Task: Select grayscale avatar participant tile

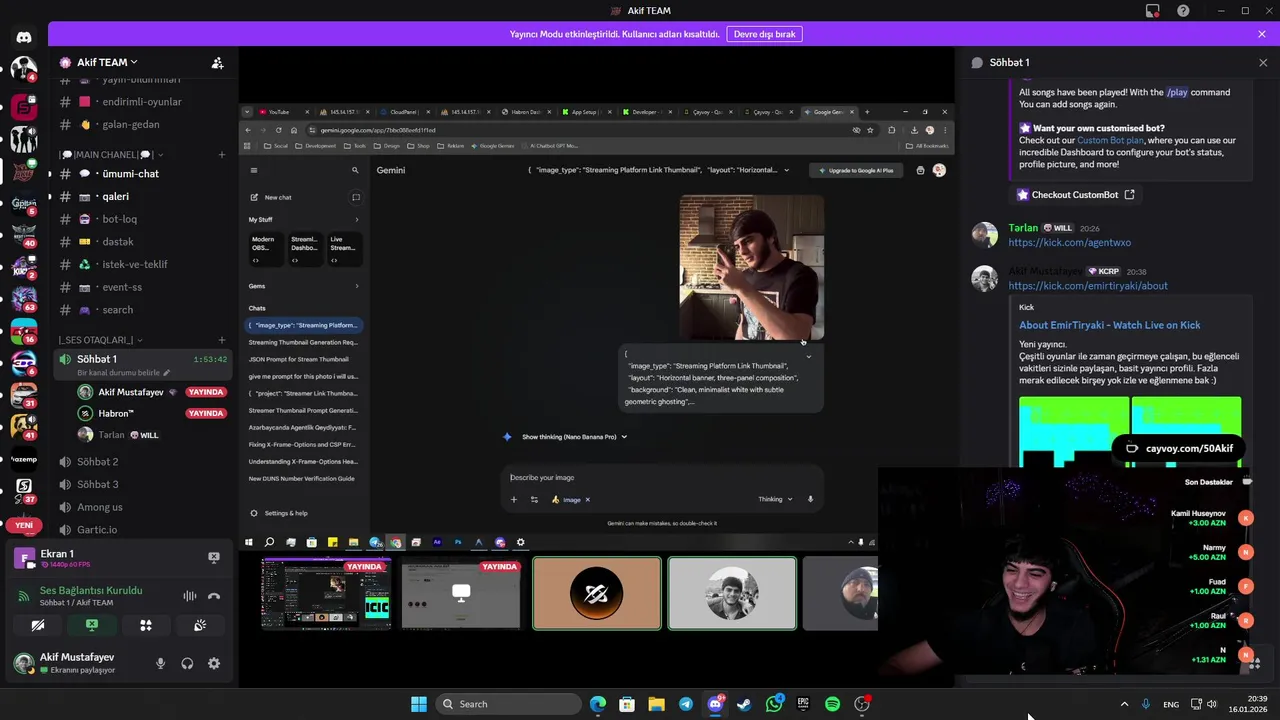Action: 732,593
